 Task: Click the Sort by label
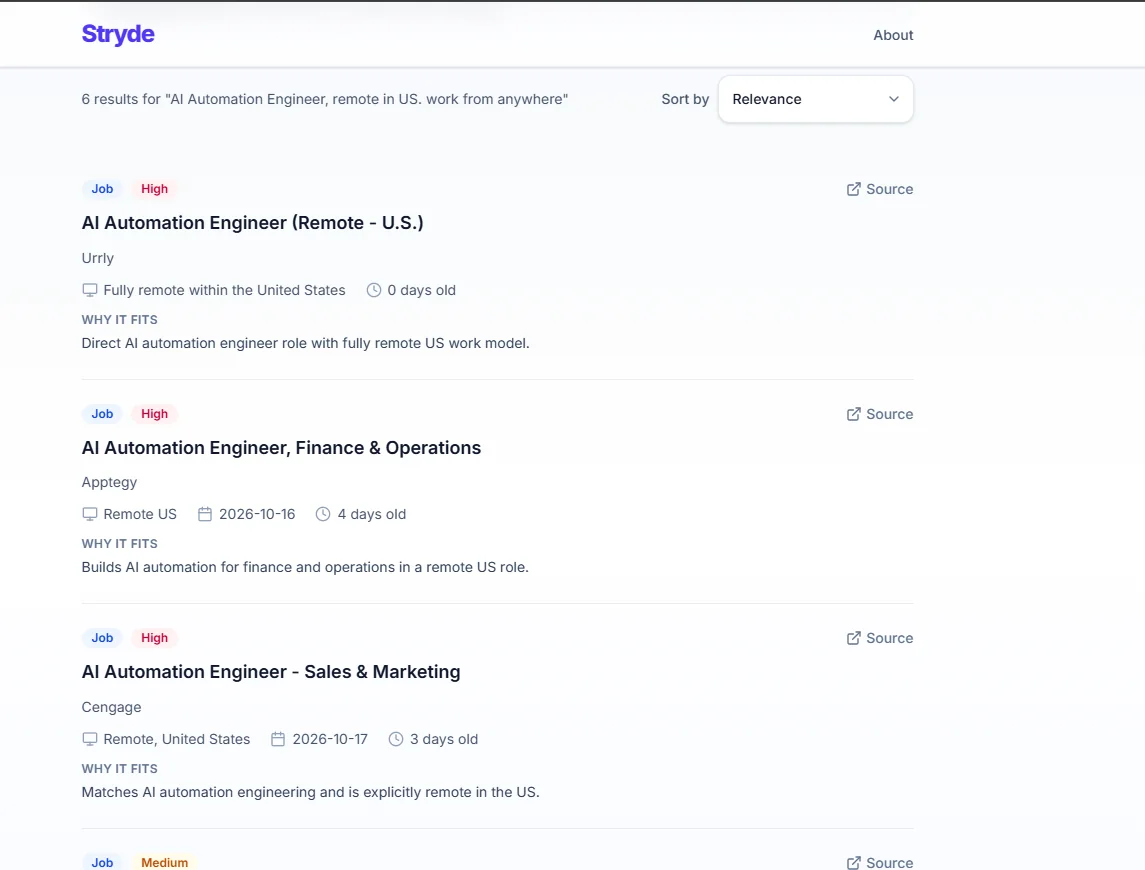685,99
